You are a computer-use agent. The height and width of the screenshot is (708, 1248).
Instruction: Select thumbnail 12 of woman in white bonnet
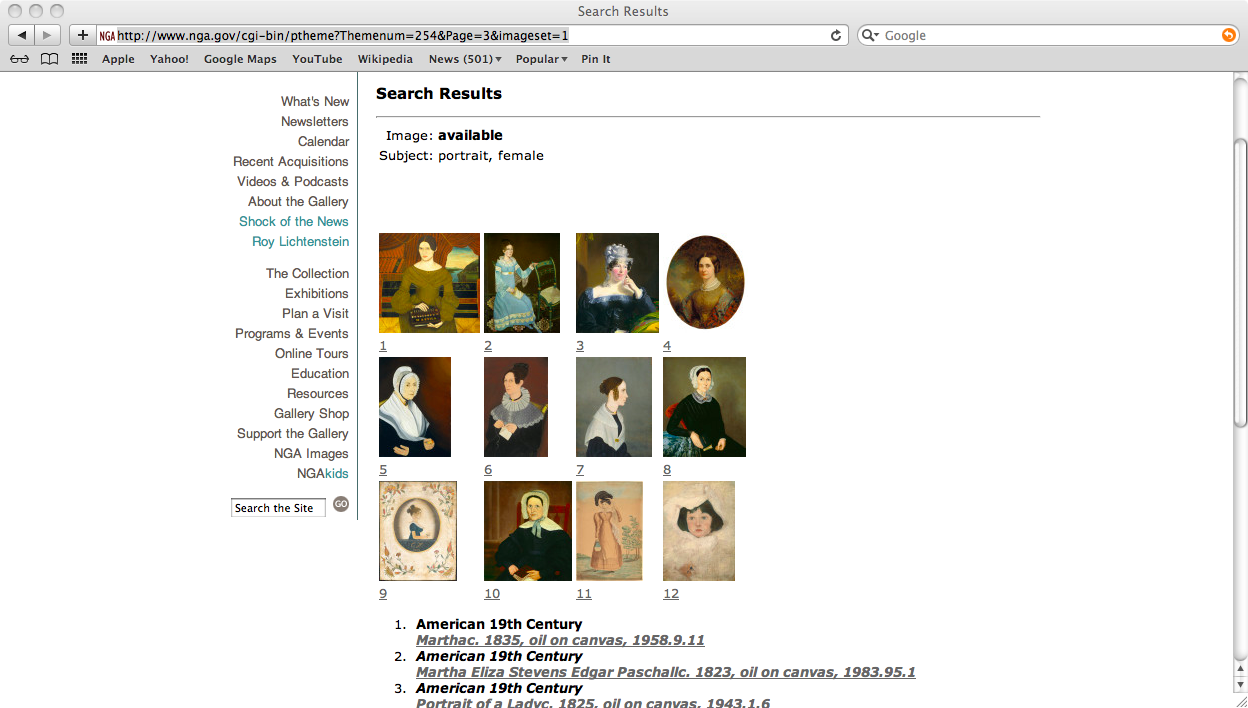point(699,531)
